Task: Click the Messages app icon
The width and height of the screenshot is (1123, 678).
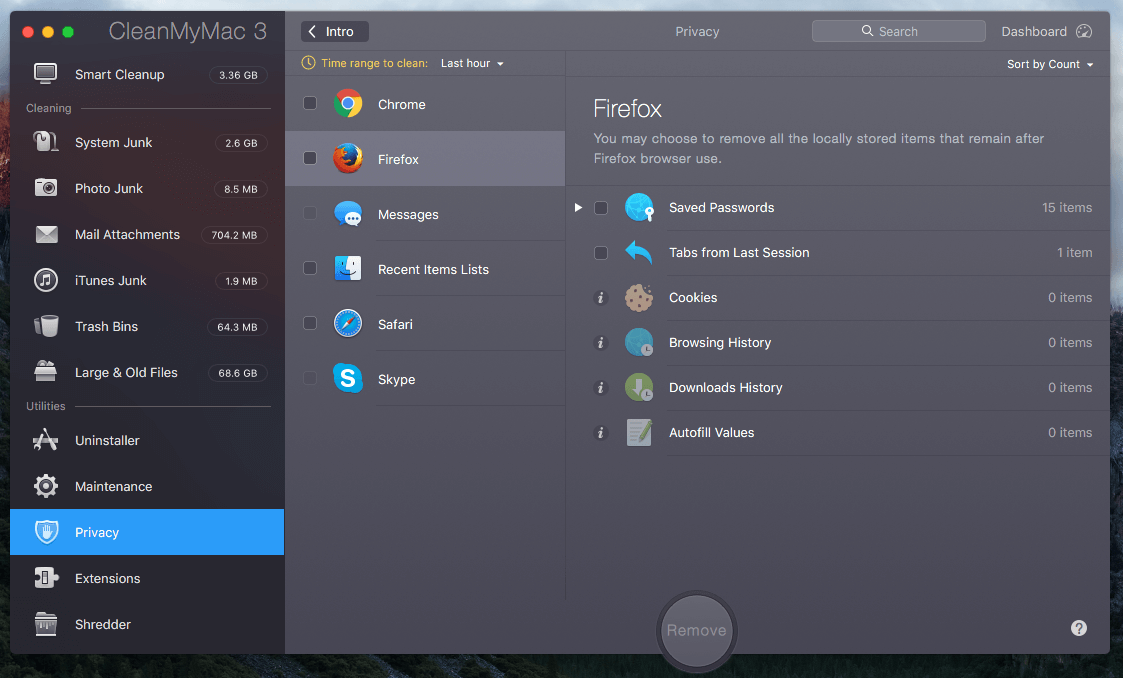Action: pyautogui.click(x=348, y=214)
